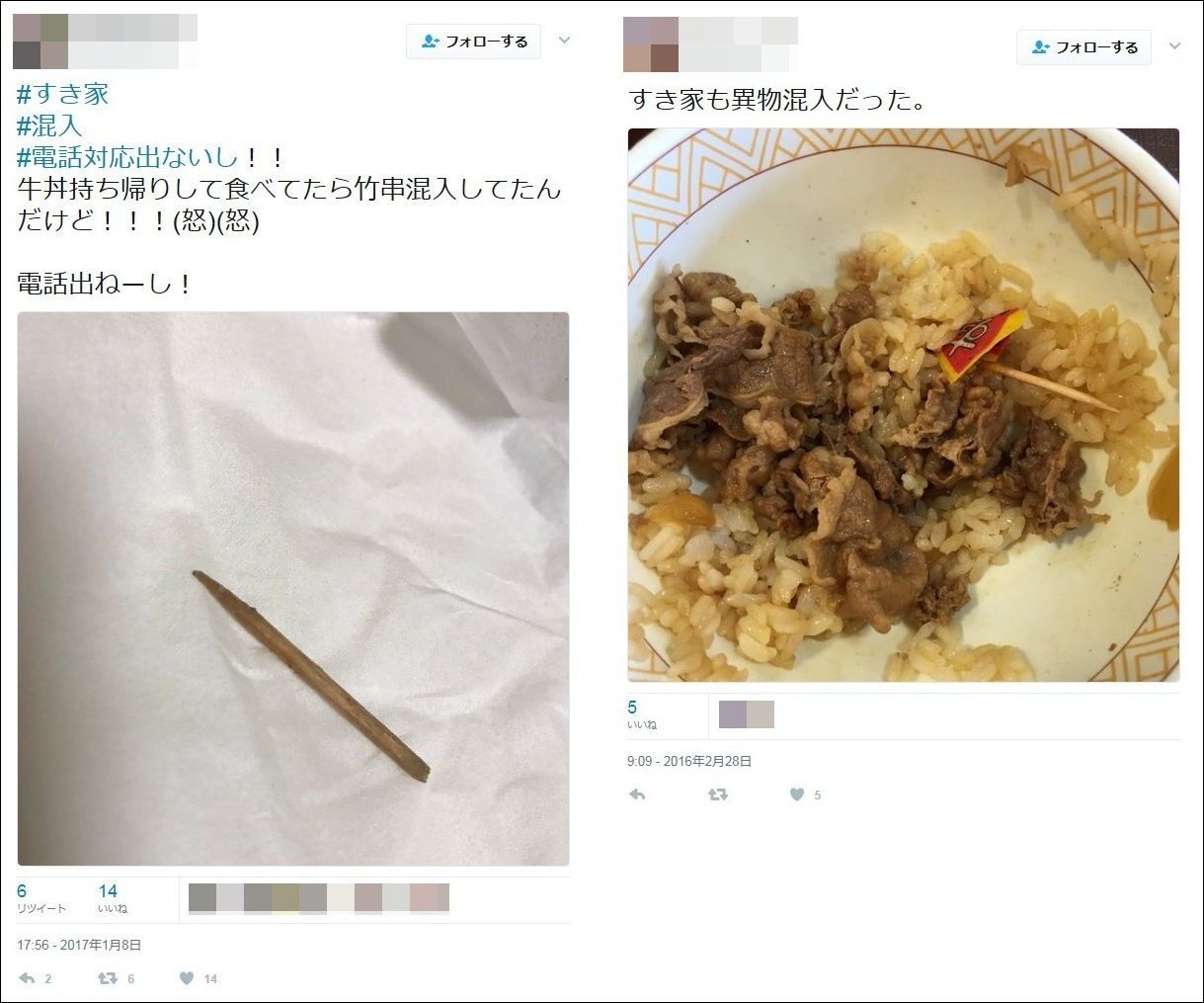1204x1003 pixels.
Task: Click the フォローする button on left tweet
Action: coord(474,42)
